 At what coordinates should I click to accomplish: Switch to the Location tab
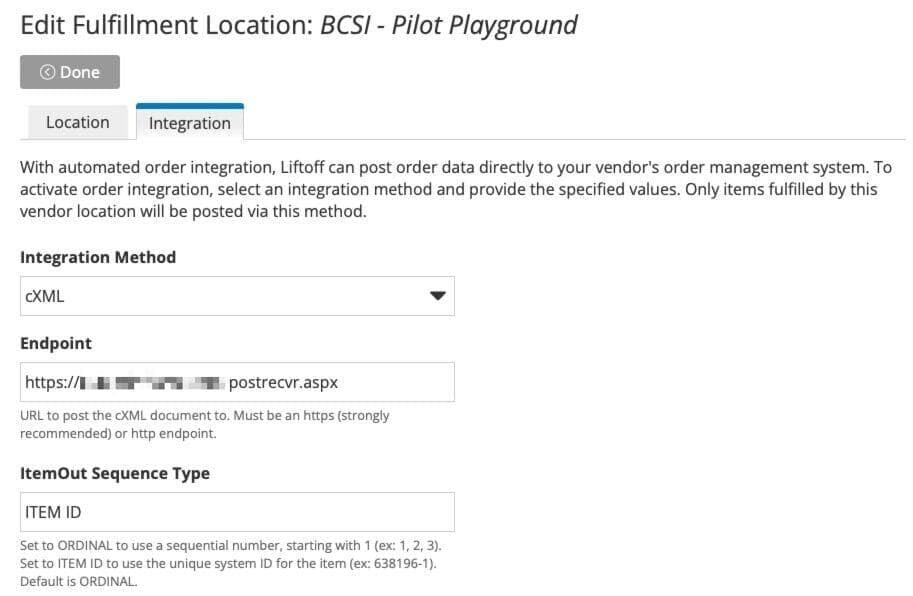(77, 122)
